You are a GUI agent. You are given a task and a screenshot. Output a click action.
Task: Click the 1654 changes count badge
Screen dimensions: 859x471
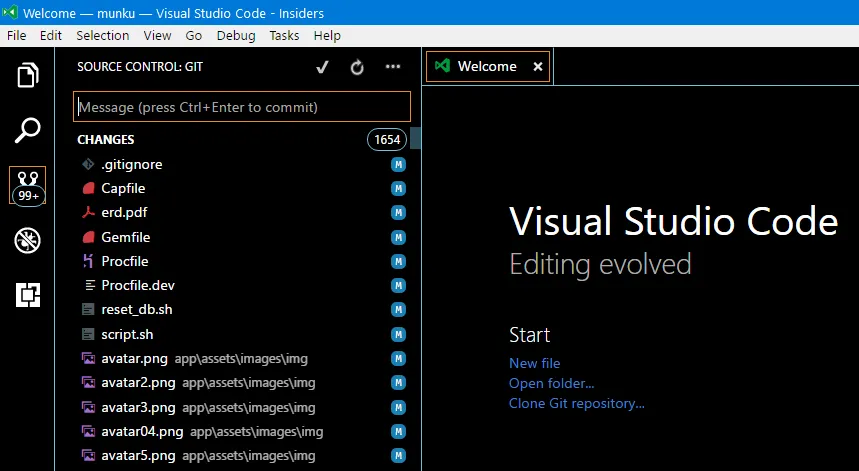coord(387,140)
